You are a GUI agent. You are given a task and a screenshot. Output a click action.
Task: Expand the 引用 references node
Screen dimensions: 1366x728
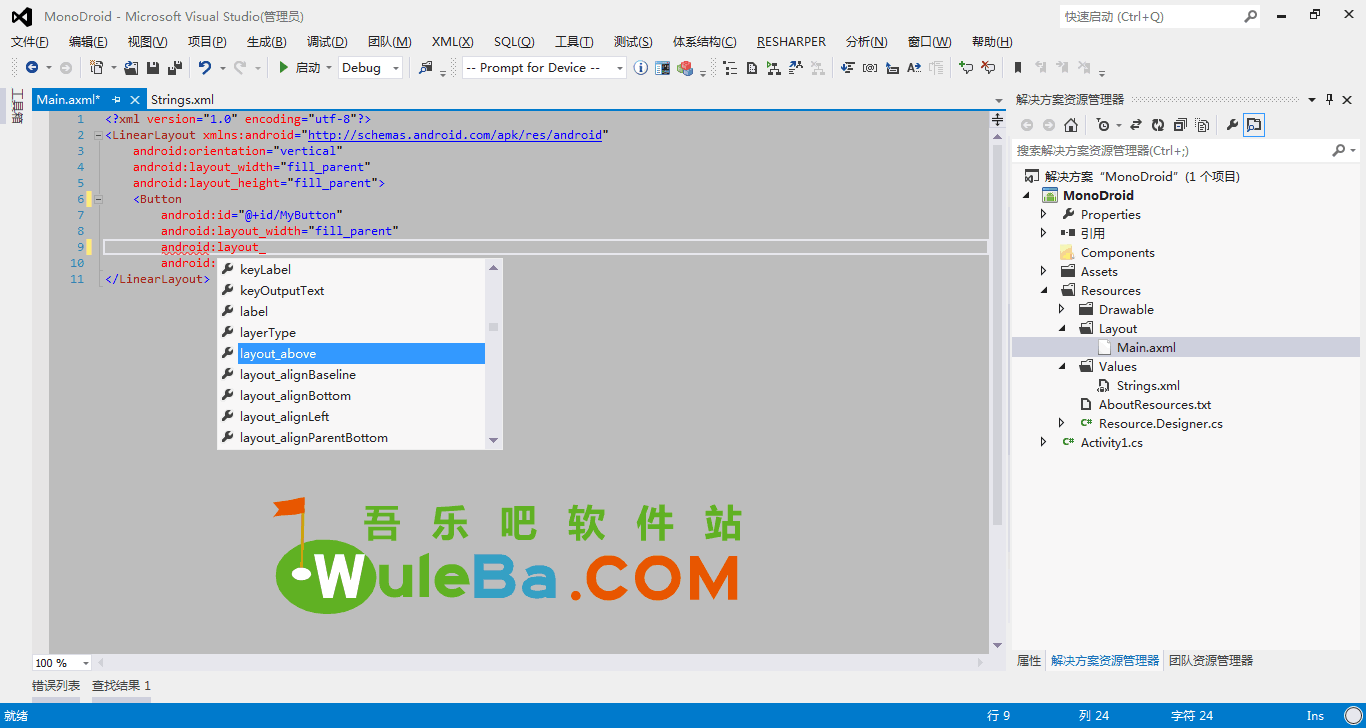[1044, 233]
